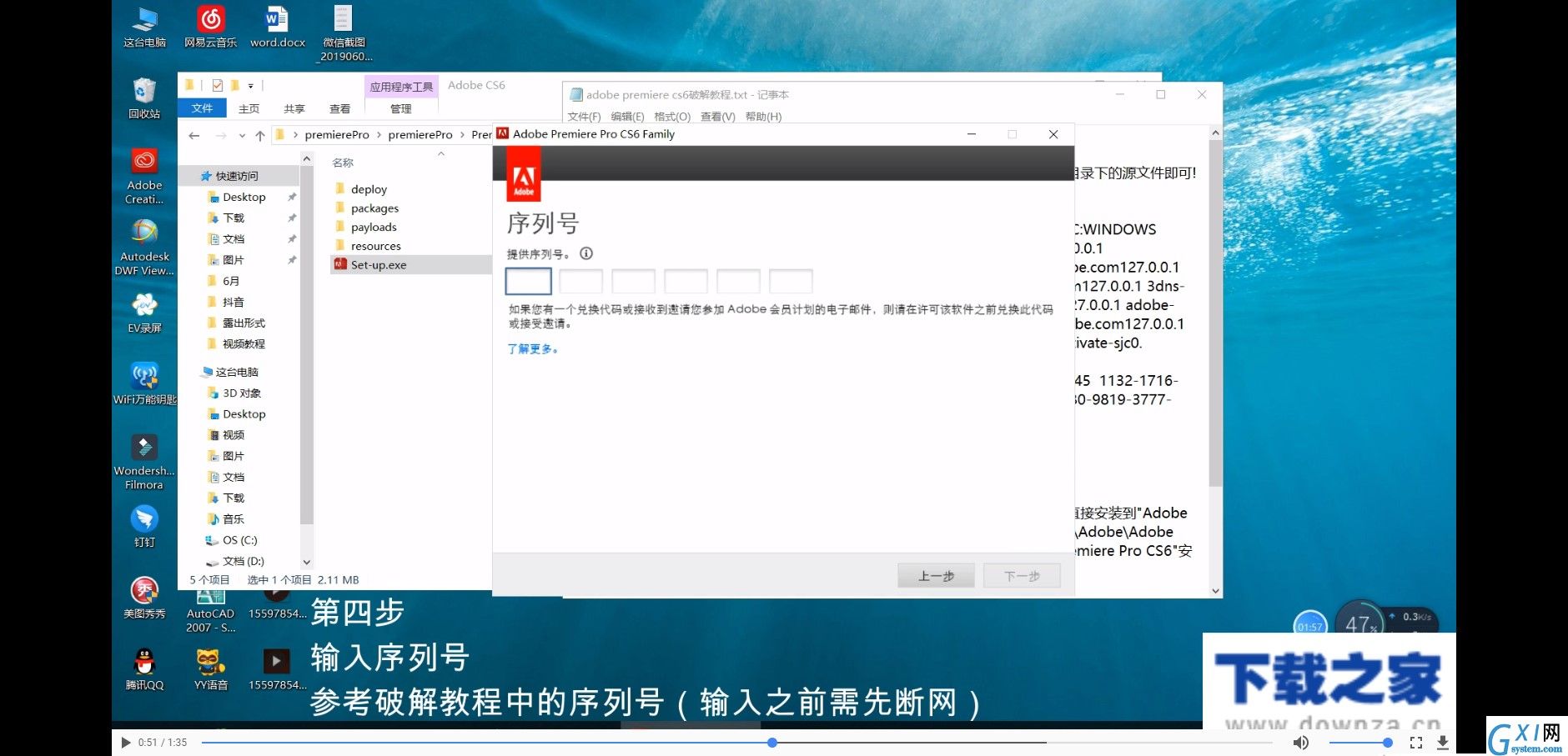Open 网易云音乐 desktop icon

210,27
